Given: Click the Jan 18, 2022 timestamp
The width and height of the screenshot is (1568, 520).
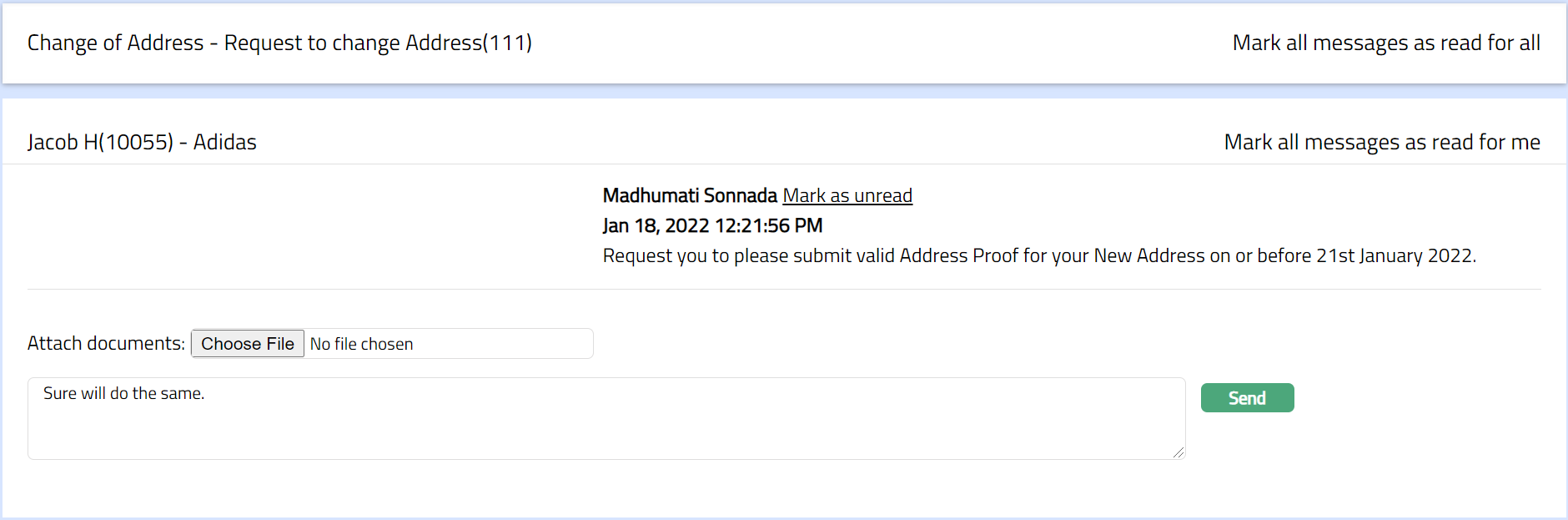Looking at the screenshot, I should (x=712, y=225).
